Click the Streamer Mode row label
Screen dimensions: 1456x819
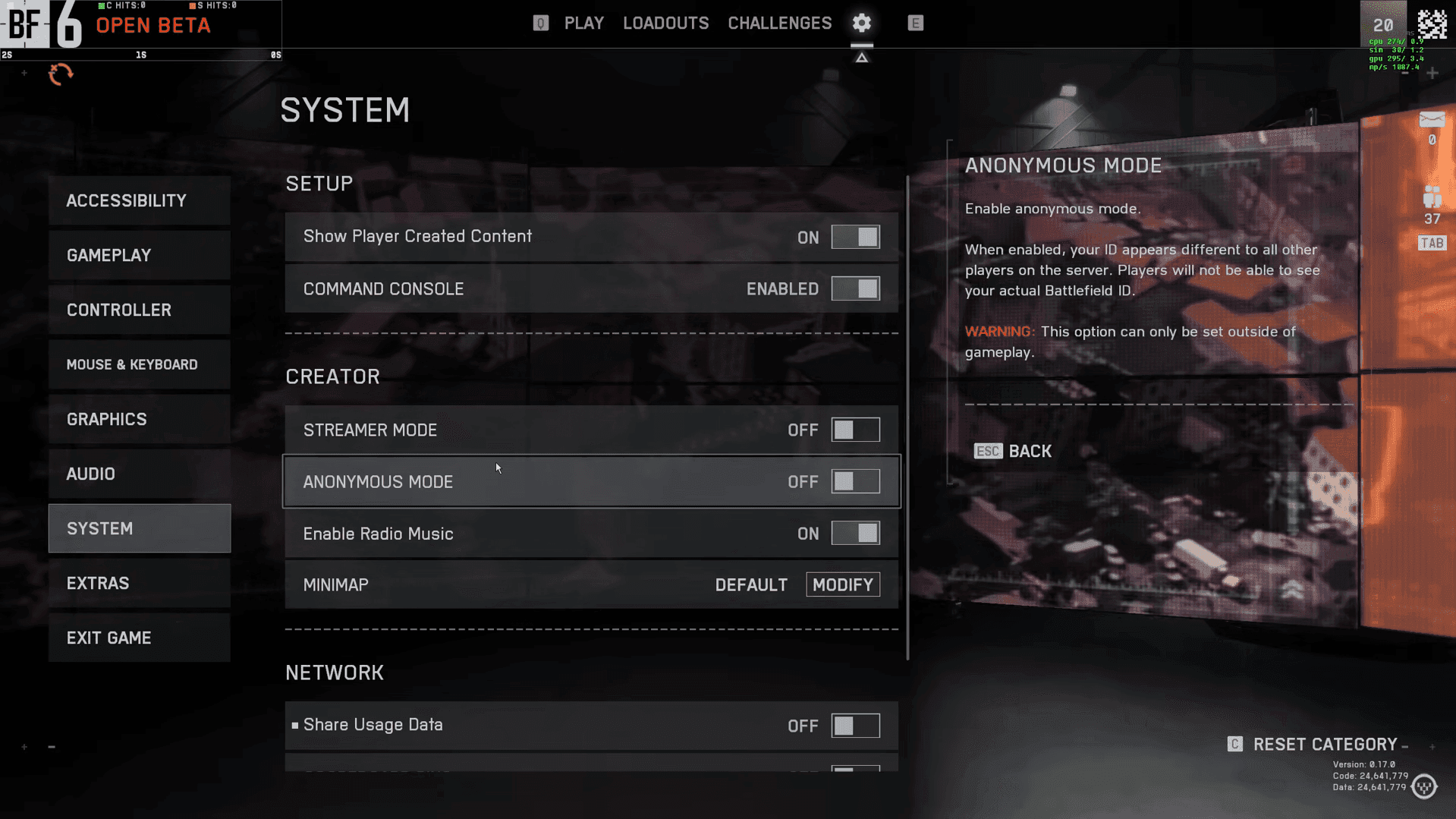[x=370, y=430]
